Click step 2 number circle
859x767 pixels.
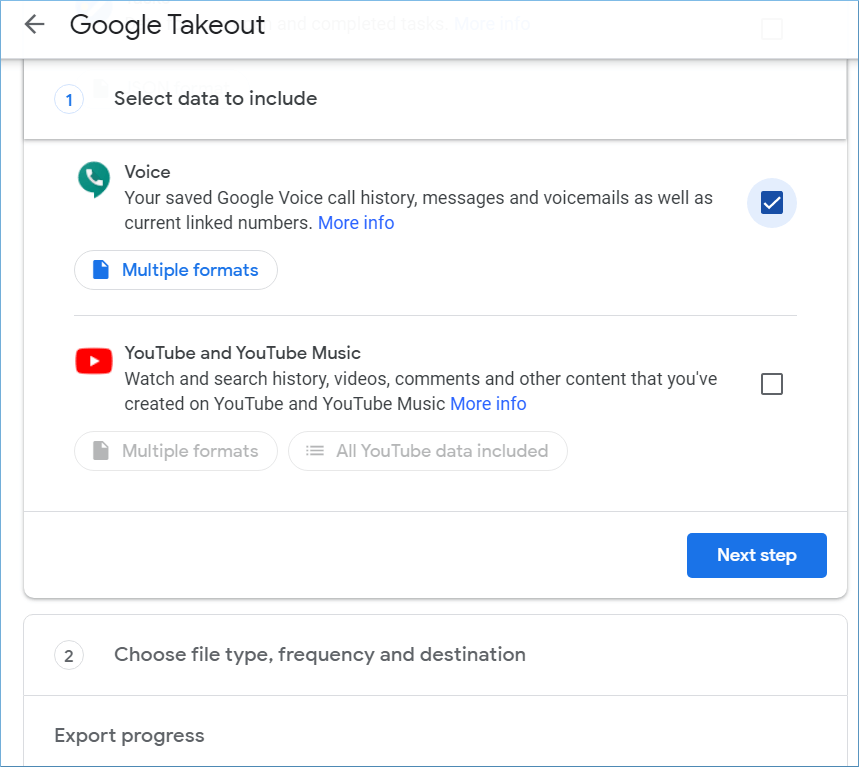(x=69, y=655)
